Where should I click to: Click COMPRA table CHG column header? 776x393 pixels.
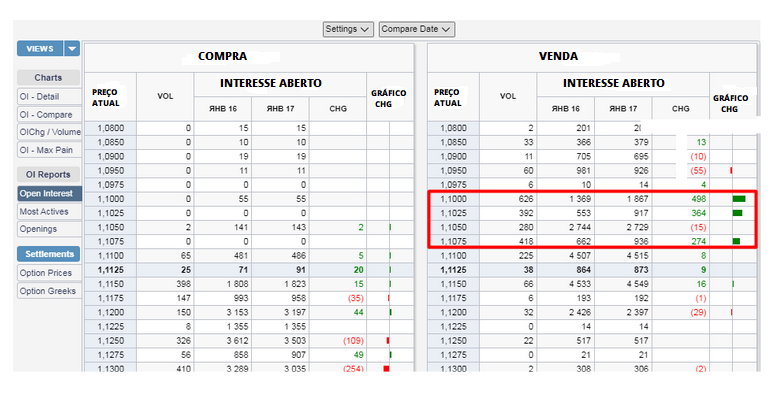pos(338,109)
